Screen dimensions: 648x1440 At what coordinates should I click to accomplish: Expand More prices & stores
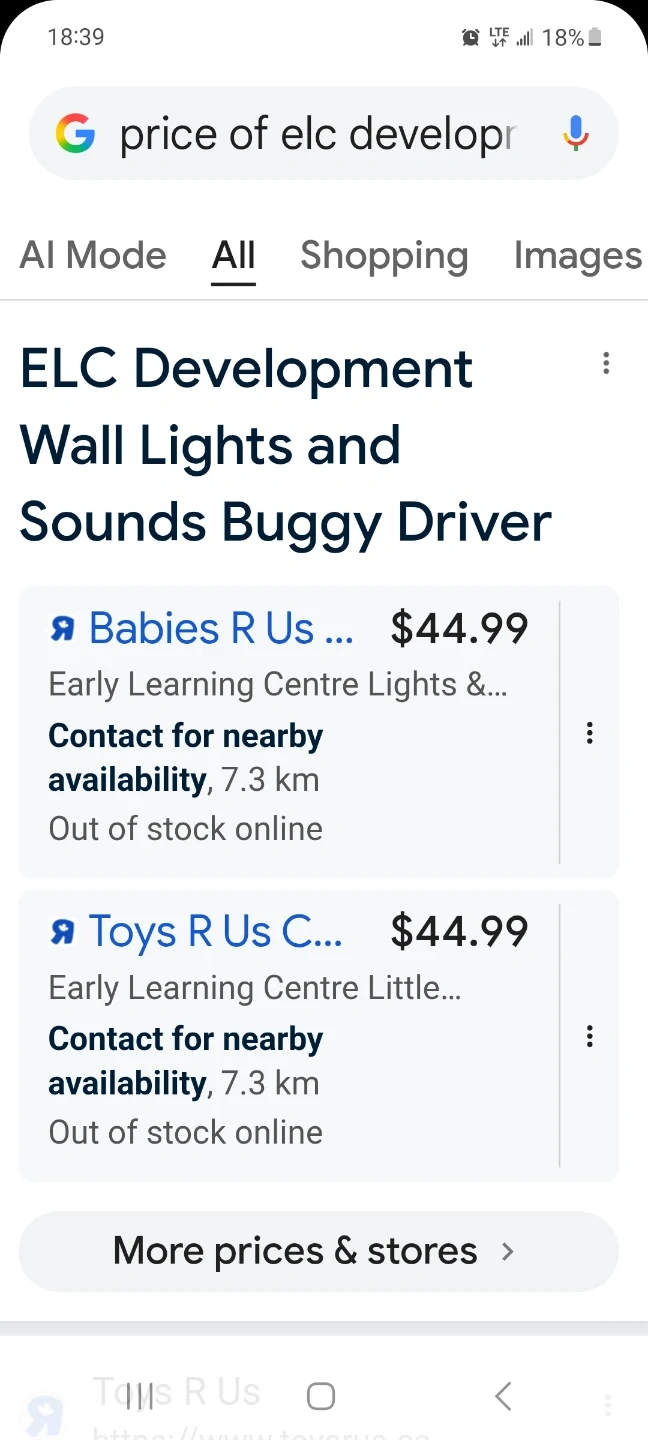(x=318, y=1251)
